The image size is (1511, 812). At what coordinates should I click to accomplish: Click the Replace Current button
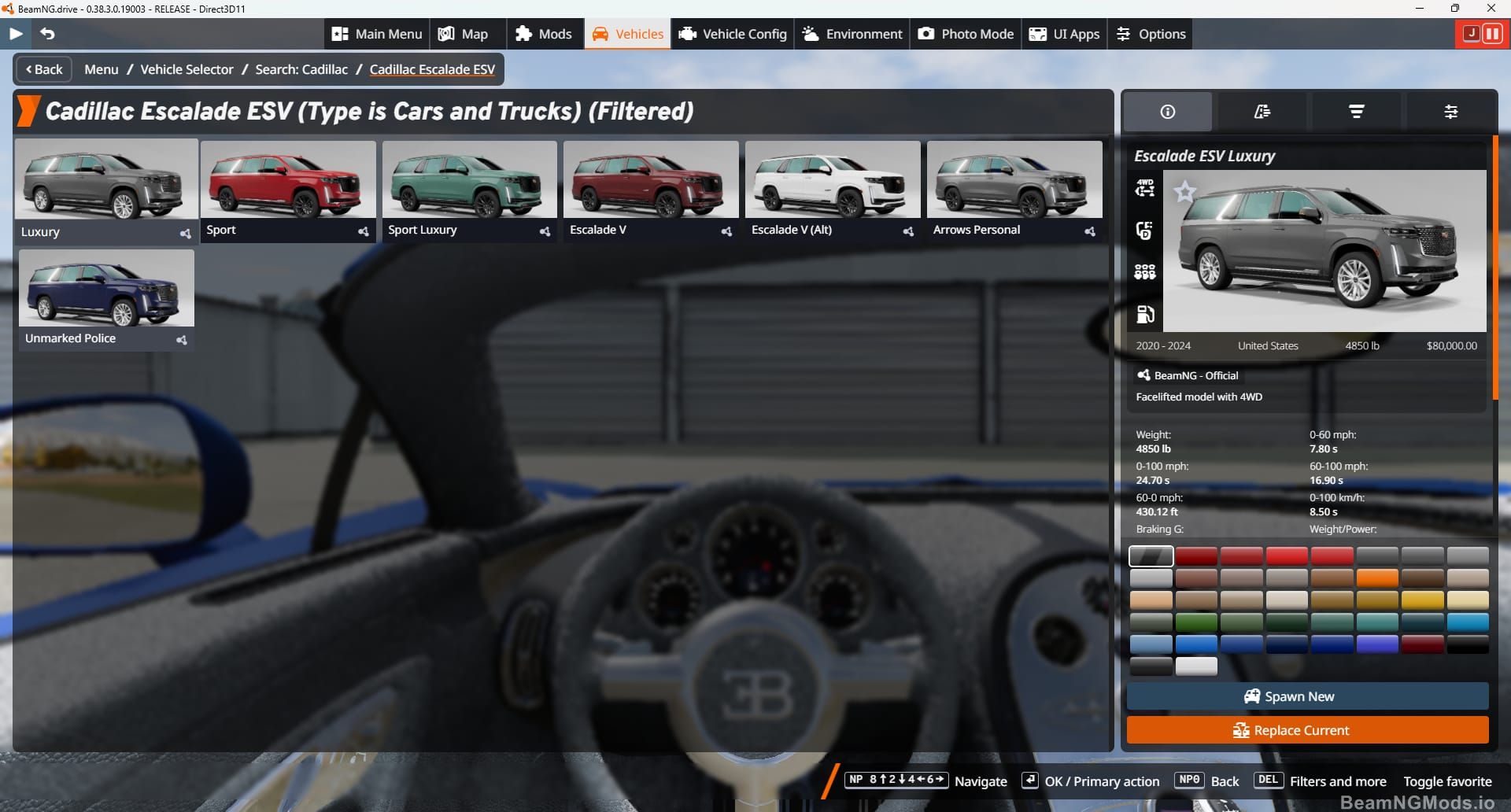1306,729
